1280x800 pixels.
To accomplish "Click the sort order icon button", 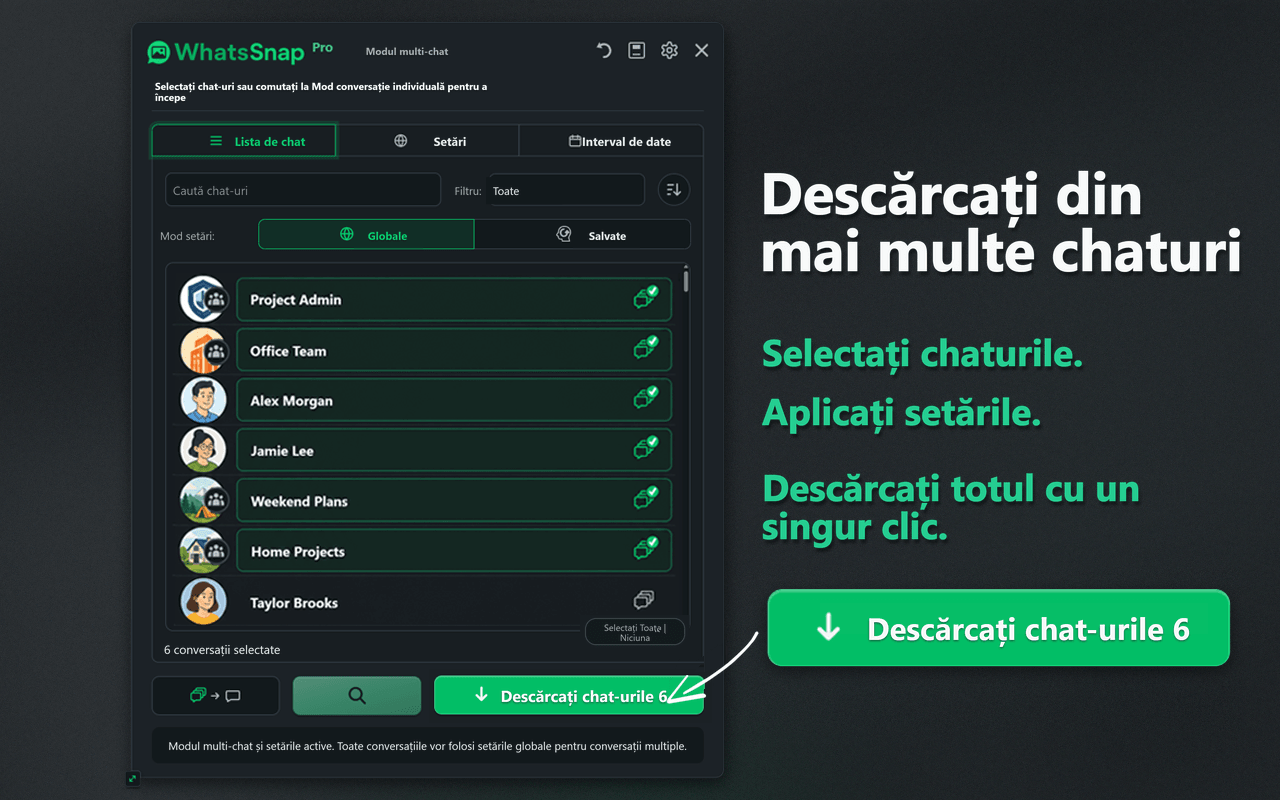I will (674, 190).
